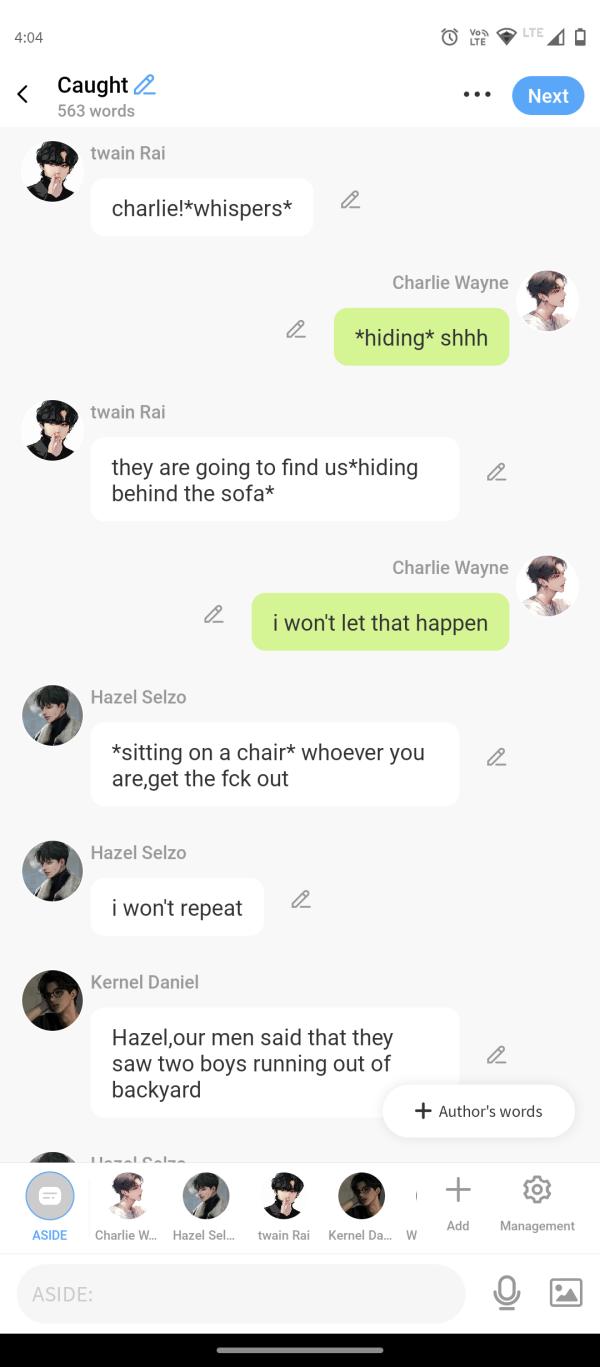Add Author's words
The image size is (600, 1367).
479,1111
